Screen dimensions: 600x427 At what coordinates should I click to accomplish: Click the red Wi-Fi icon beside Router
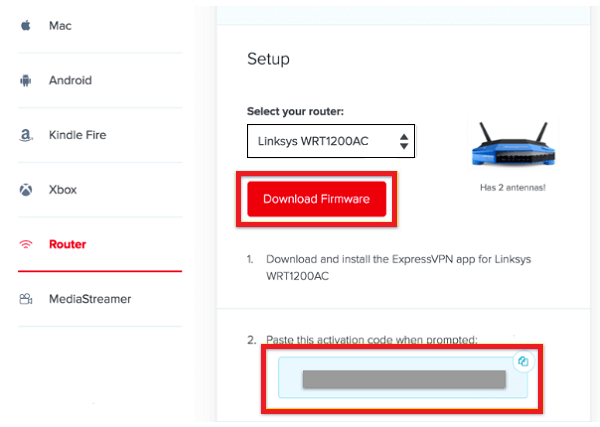(26, 244)
